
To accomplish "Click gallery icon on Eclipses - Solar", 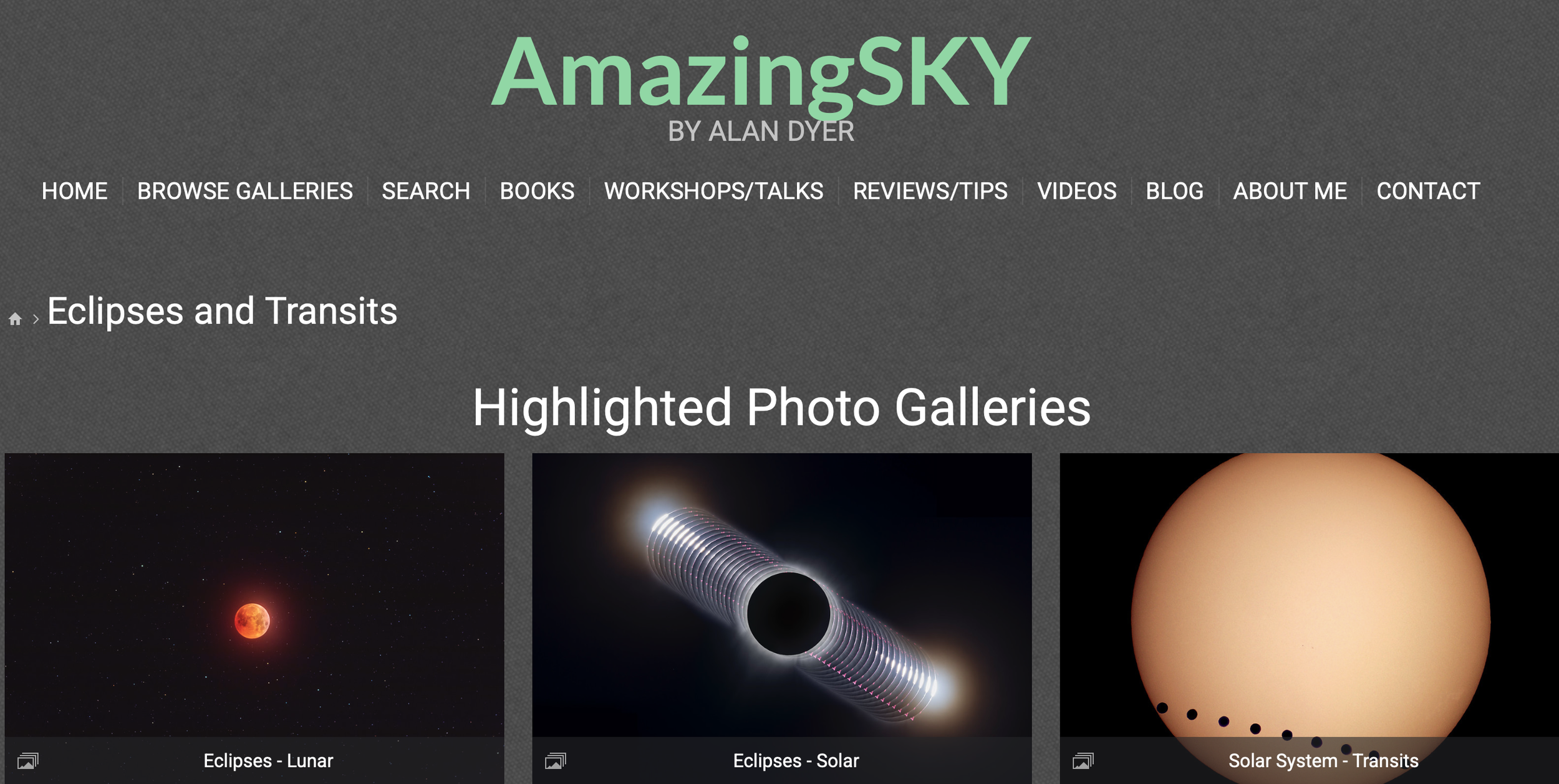I will (x=555, y=761).
